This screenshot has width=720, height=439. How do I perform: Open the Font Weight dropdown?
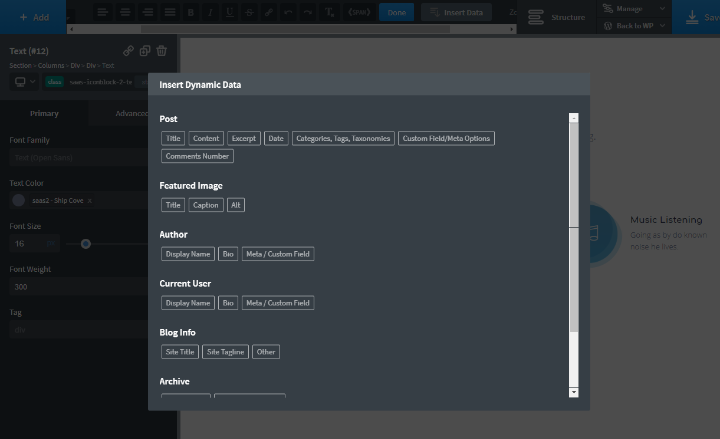pos(78,287)
